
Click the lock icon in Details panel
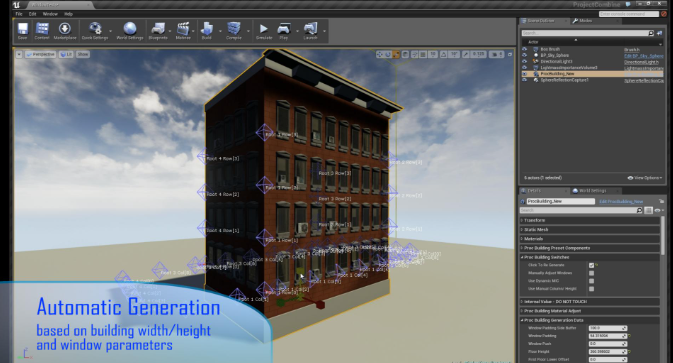tap(661, 201)
